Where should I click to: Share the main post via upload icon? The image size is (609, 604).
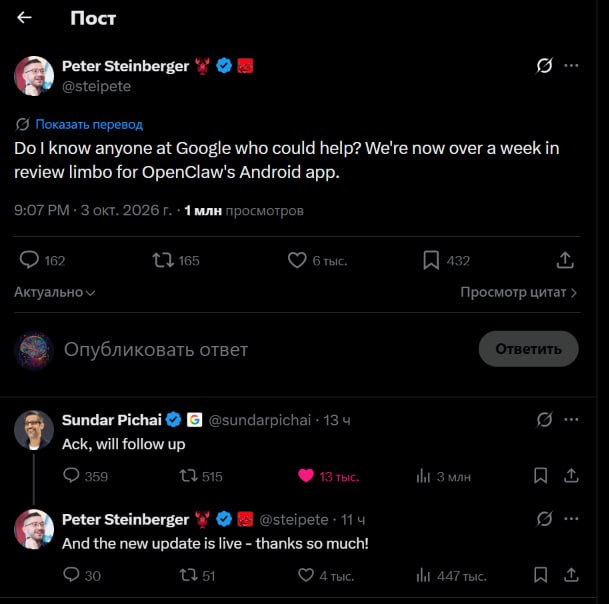coord(565,260)
